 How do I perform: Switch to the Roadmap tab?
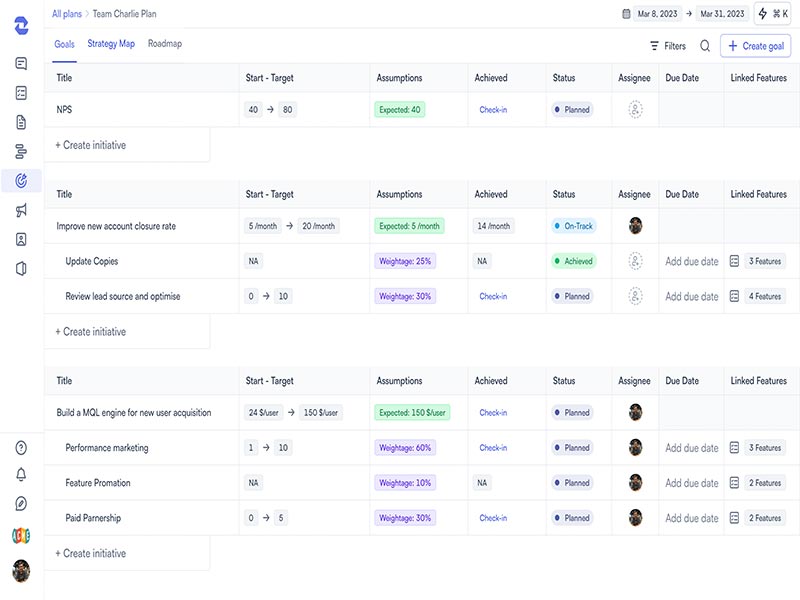pos(165,44)
